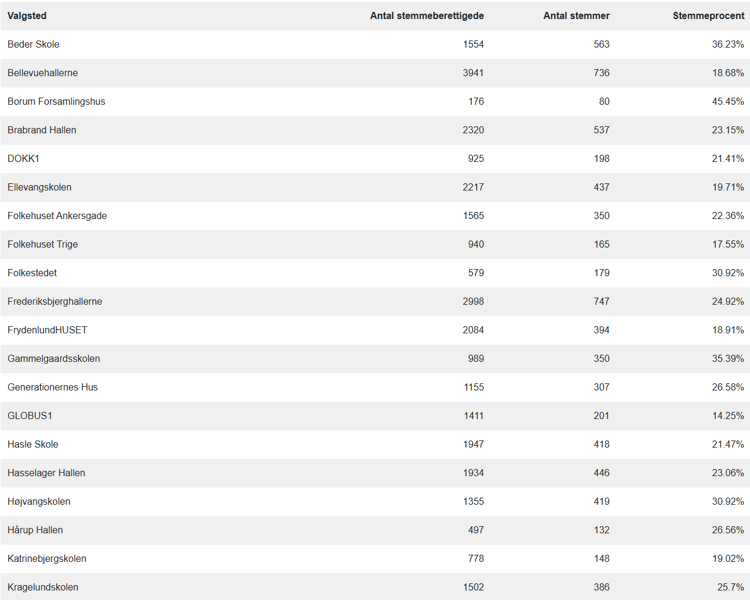
Task: Click the Folkehuset Trige entry
Action: (x=42, y=244)
